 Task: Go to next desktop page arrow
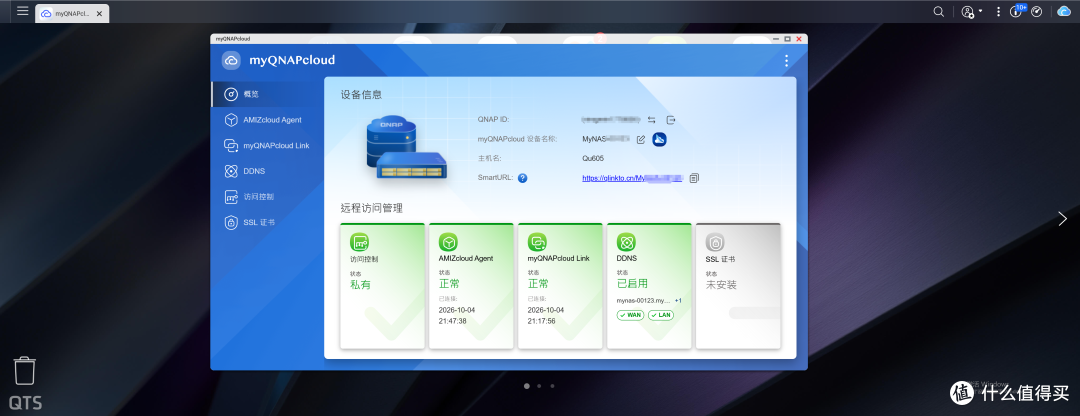point(1062,218)
